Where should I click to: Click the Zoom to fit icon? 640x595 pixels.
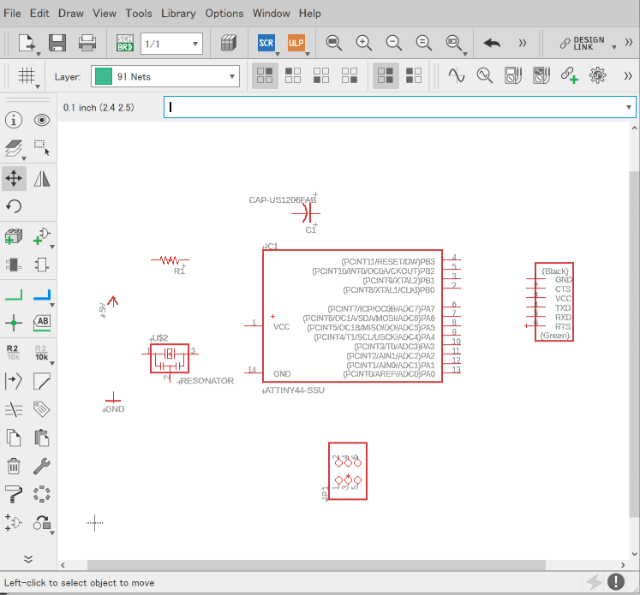click(x=333, y=43)
